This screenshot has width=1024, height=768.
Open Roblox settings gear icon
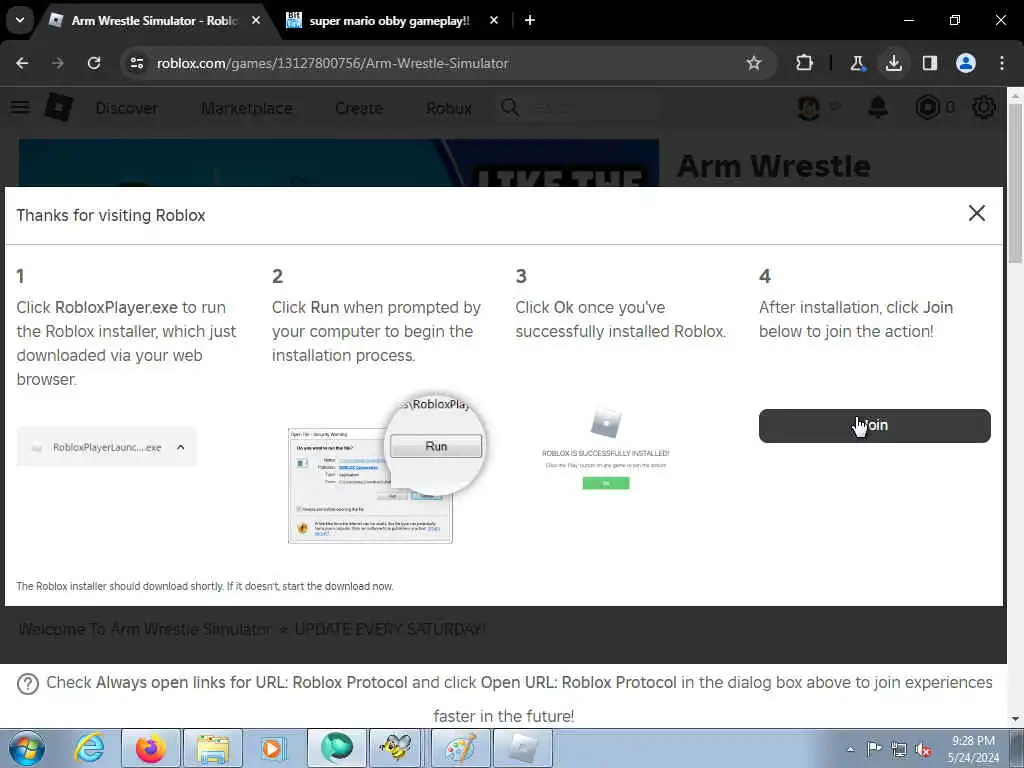tap(983, 108)
